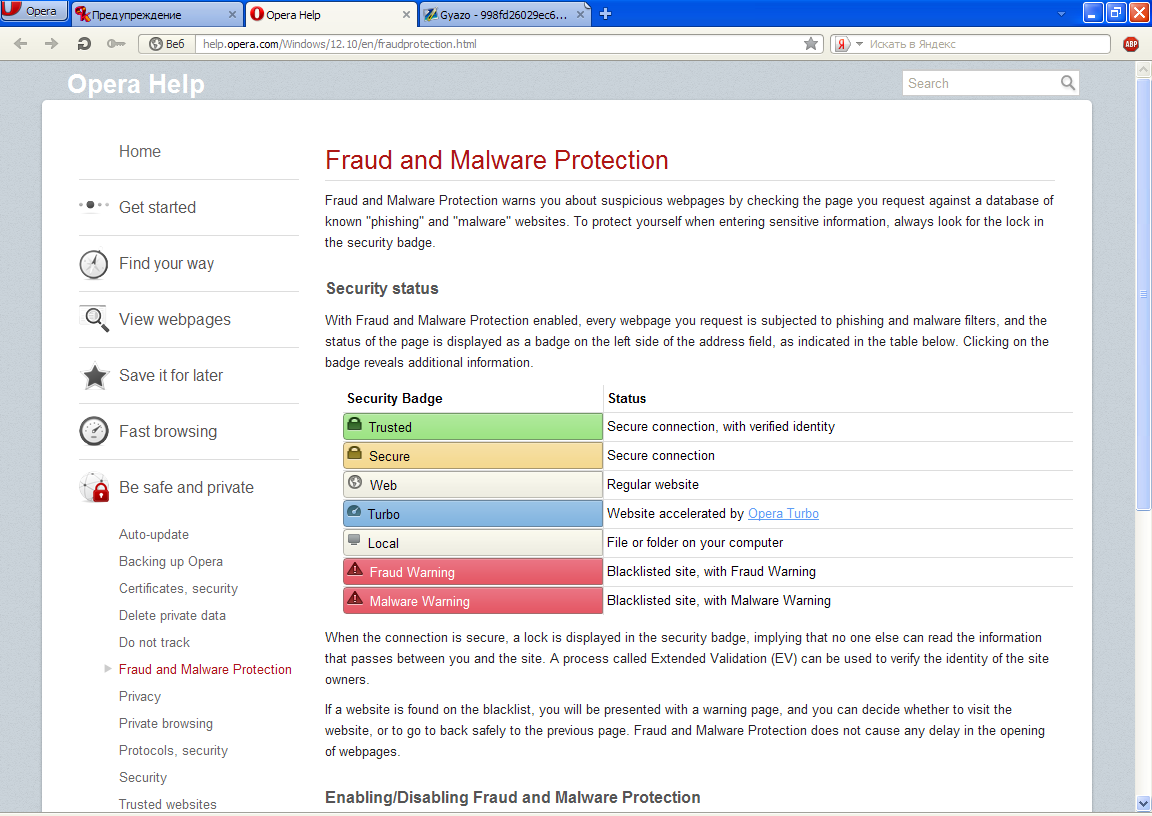1152x816 pixels.
Task: Click the padlock icon for Be safe and private
Action: tap(95, 488)
